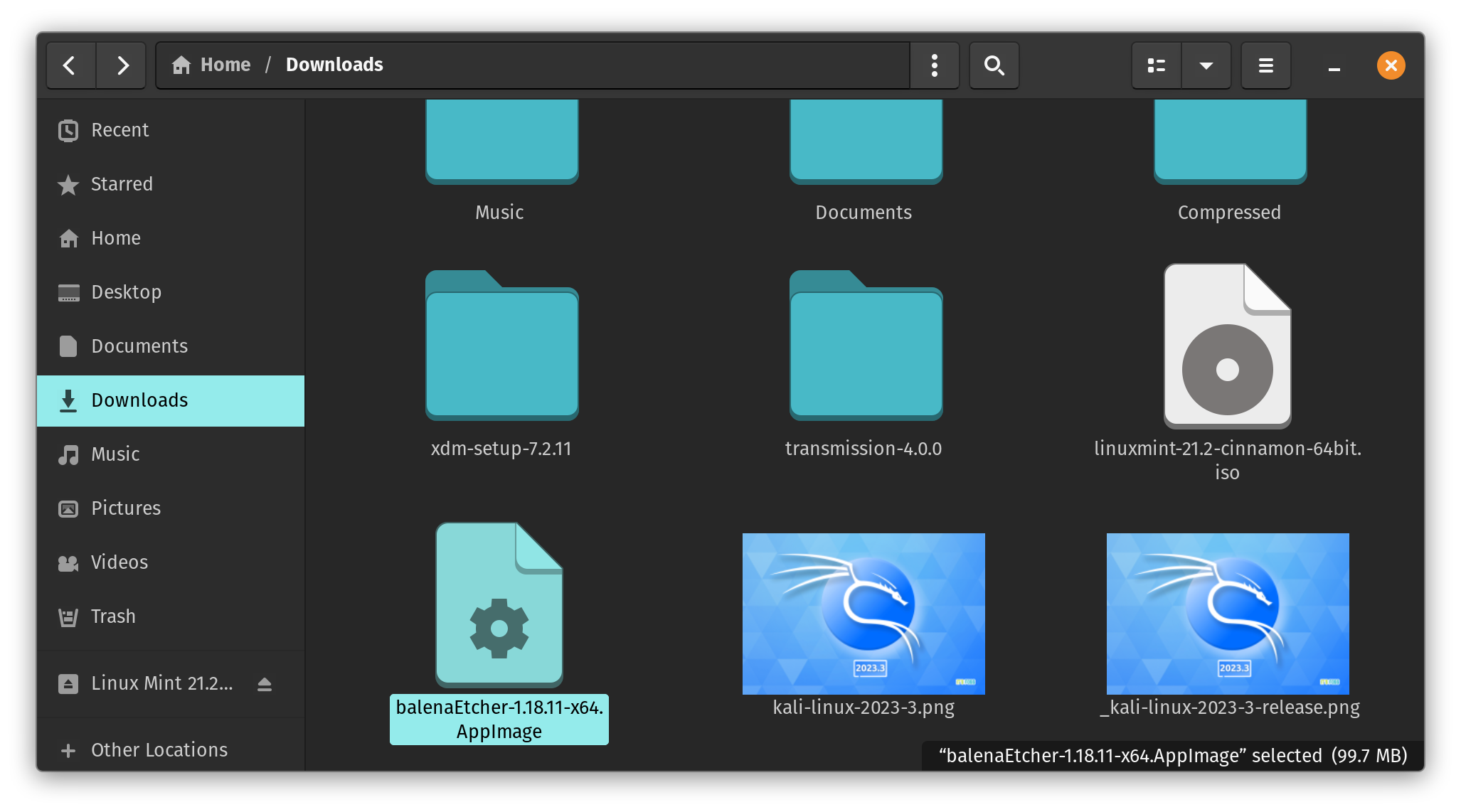Open the Pictures folder from sidebar
This screenshot has width=1461, height=812.
pos(125,508)
